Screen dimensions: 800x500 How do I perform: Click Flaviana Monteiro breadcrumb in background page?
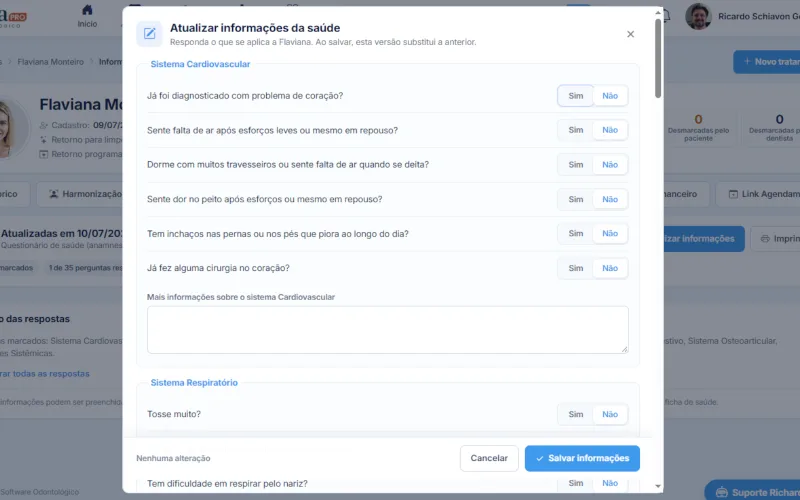pos(51,62)
